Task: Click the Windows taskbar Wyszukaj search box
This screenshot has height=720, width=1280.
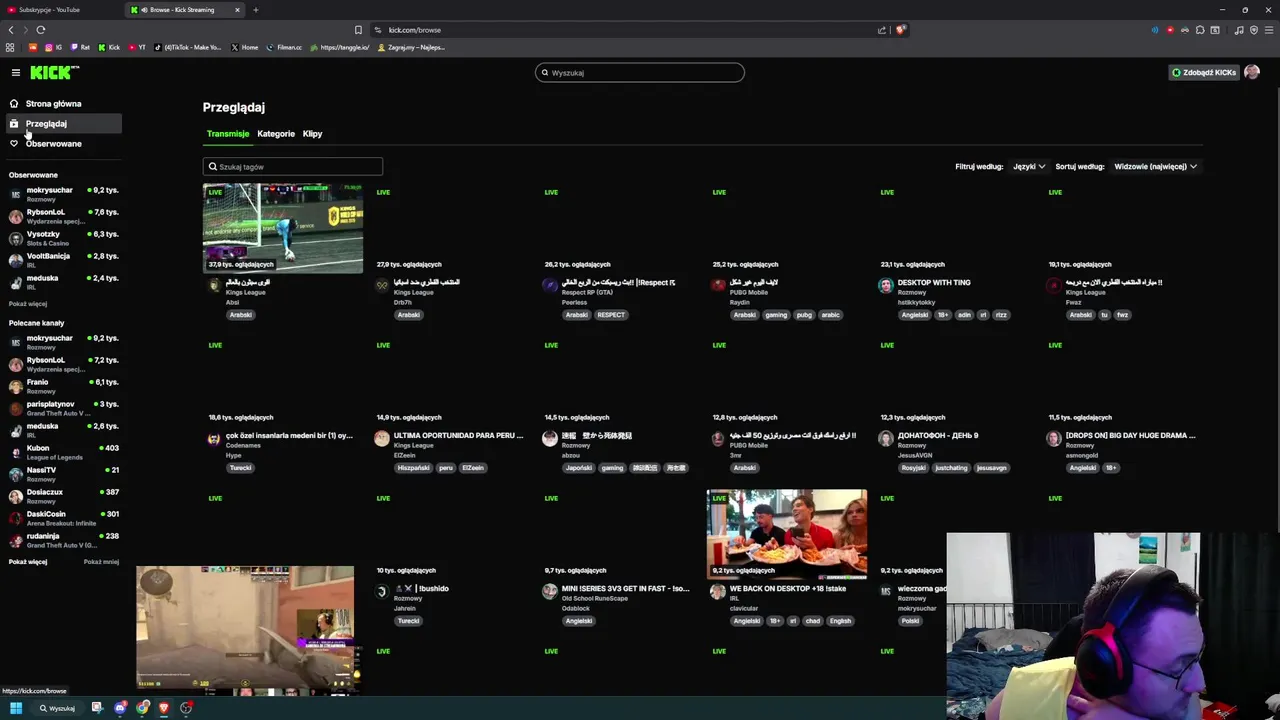Action: pos(57,708)
